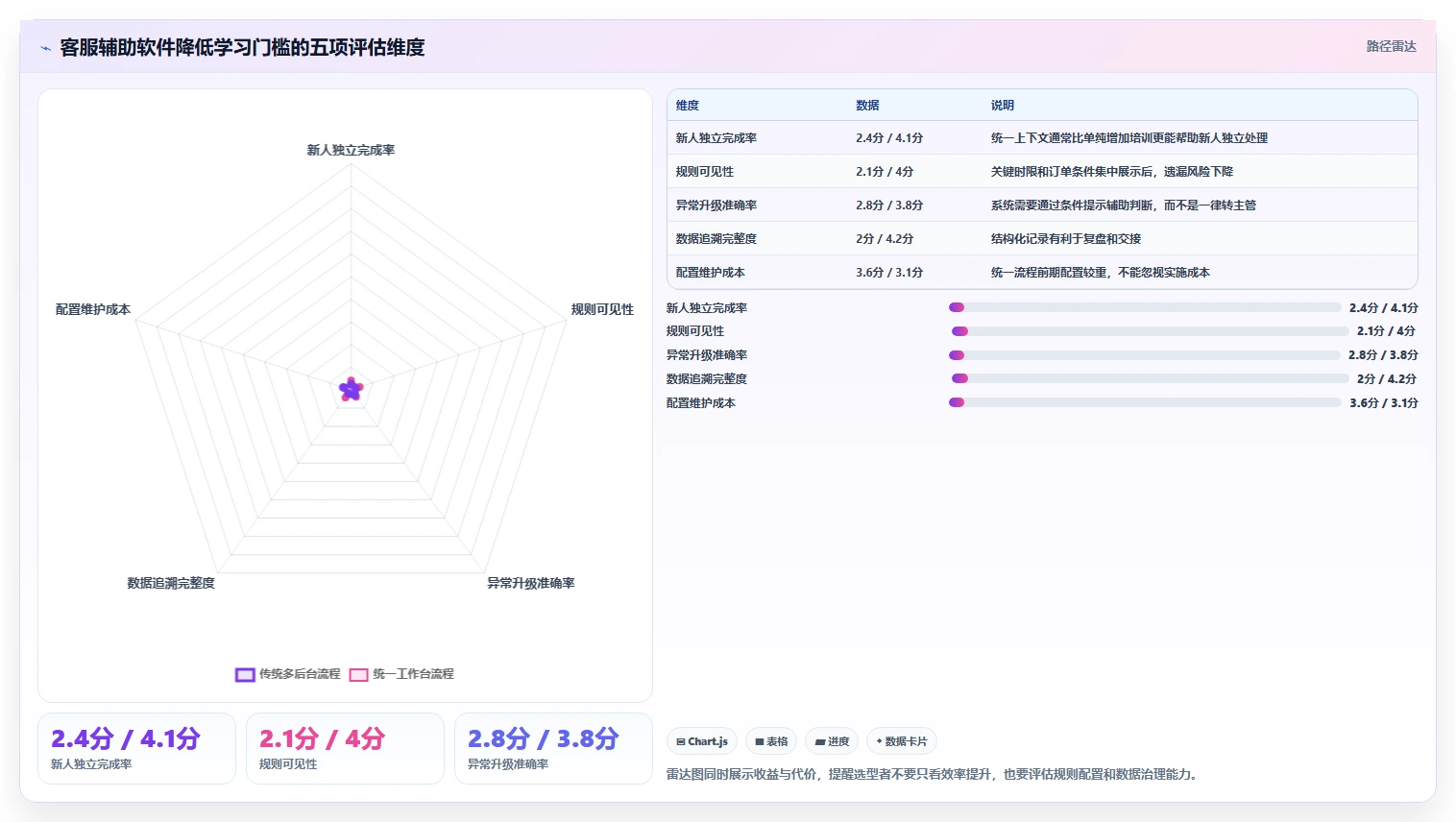Viewport: 1456px width, 822px height.
Task: Select table cell 新人独立完成率
Action: coord(716,138)
